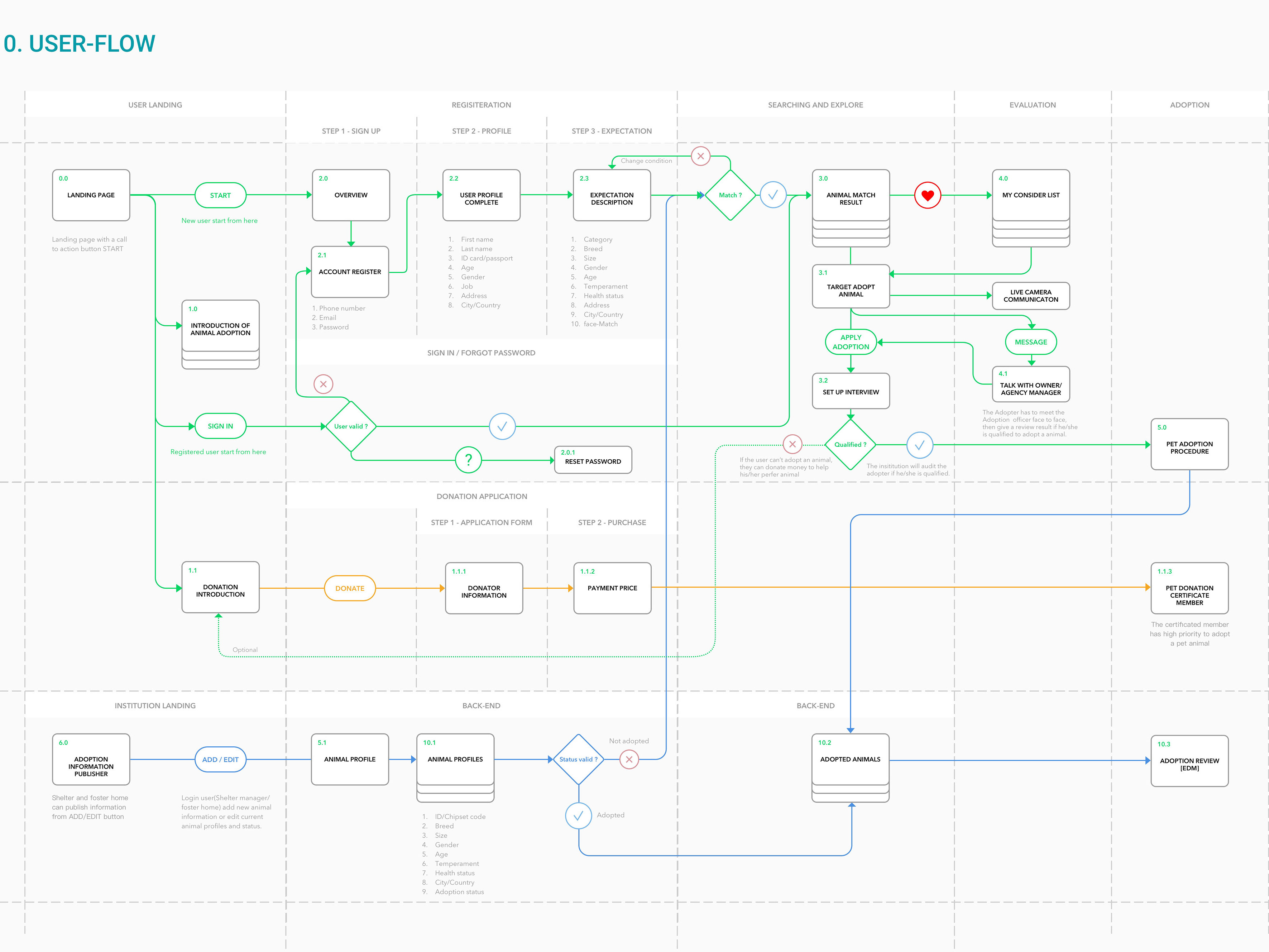The height and width of the screenshot is (952, 1269).
Task: Click the 'face-Match' list item
Action: [x=601, y=324]
